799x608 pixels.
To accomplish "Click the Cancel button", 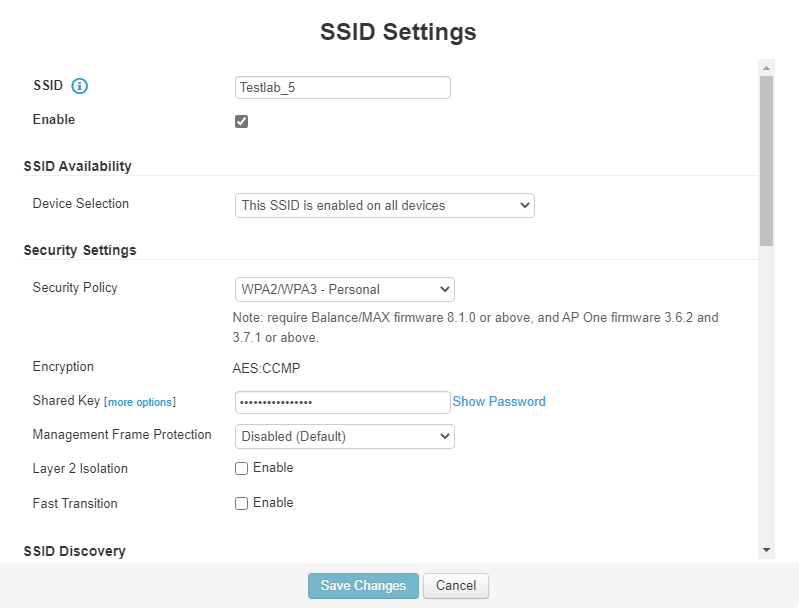I will (455, 585).
